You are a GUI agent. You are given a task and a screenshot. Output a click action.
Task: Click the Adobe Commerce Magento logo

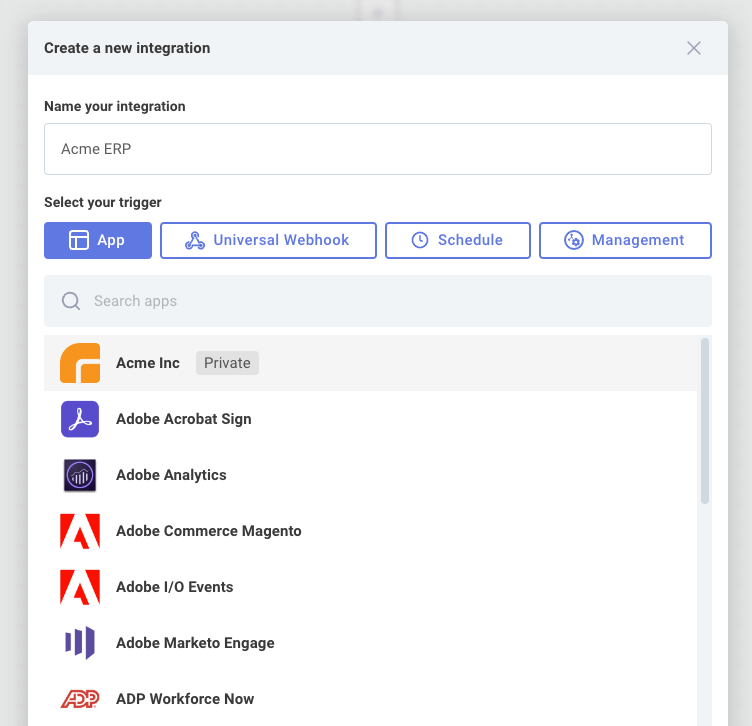[x=80, y=531]
